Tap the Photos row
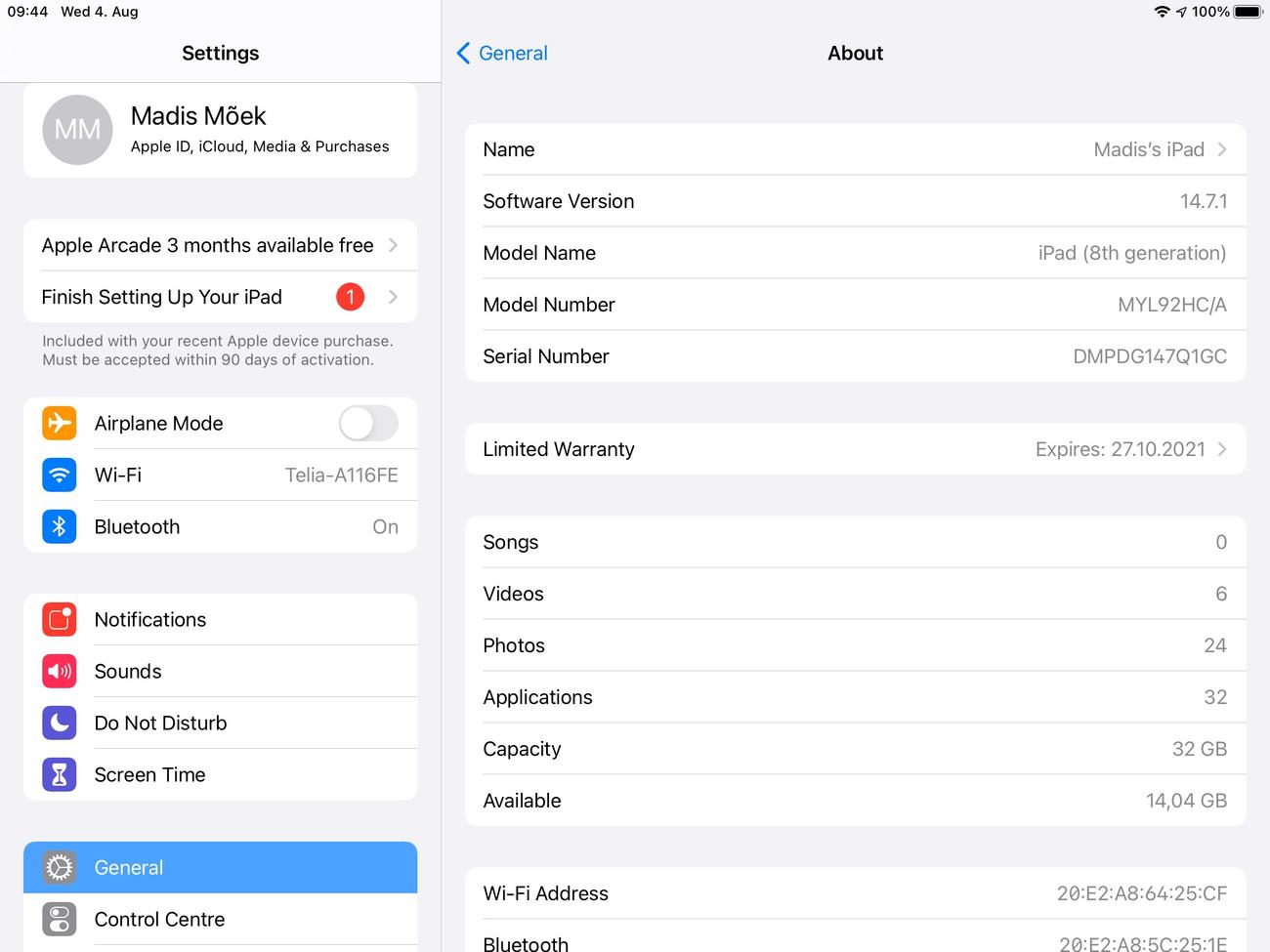1270x952 pixels. 855,645
